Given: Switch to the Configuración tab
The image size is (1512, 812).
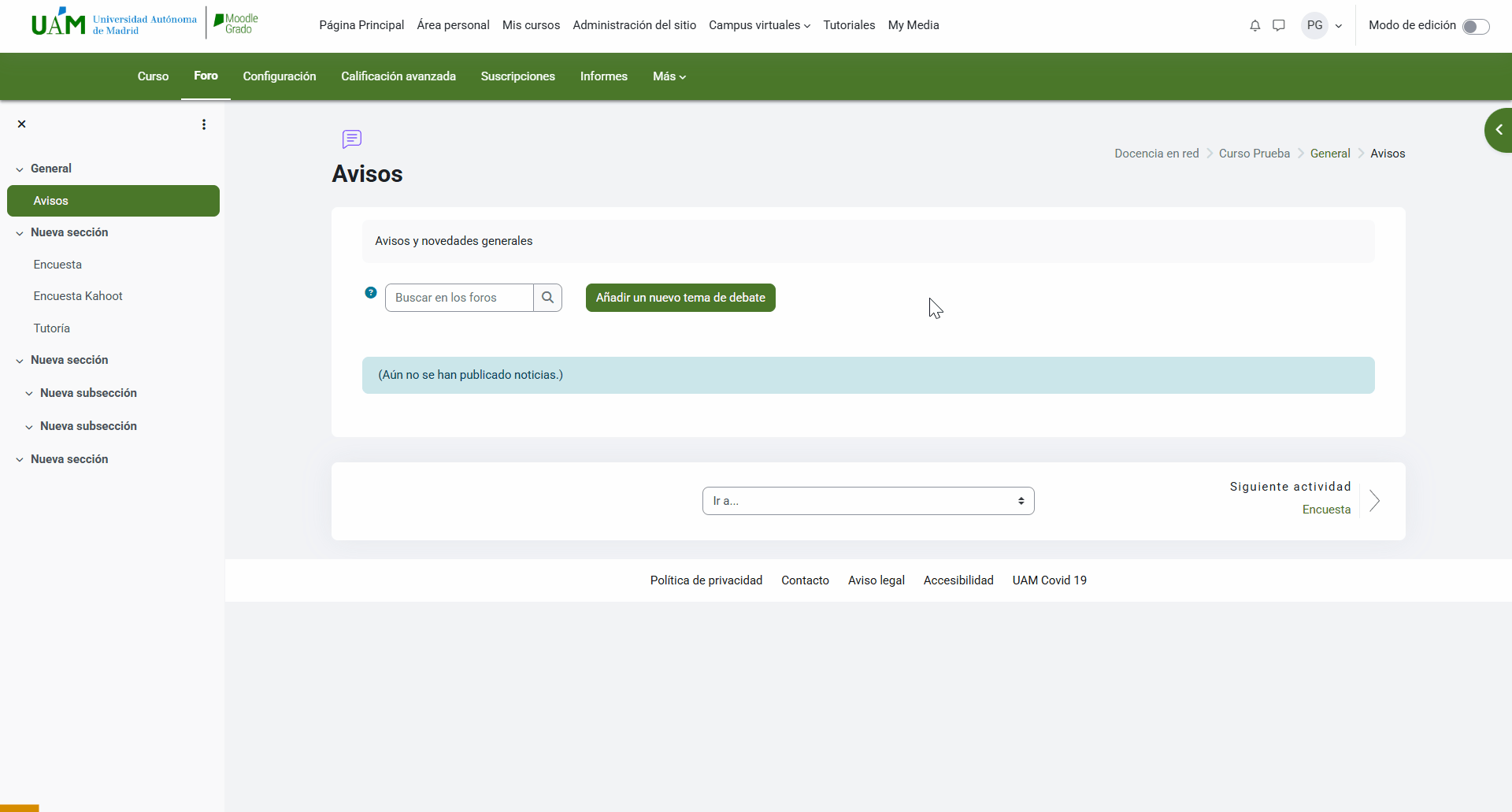Looking at the screenshot, I should tap(280, 76).
